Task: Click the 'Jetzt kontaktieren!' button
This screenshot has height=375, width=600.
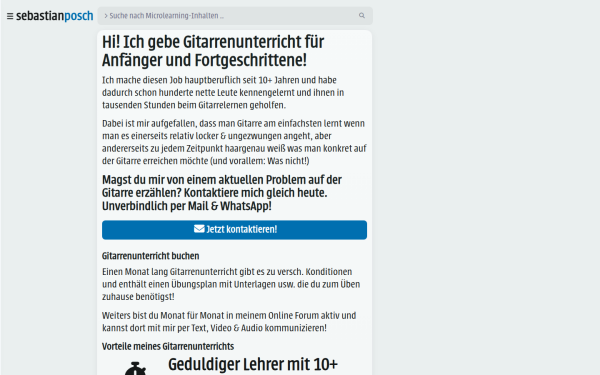Action: [234, 230]
